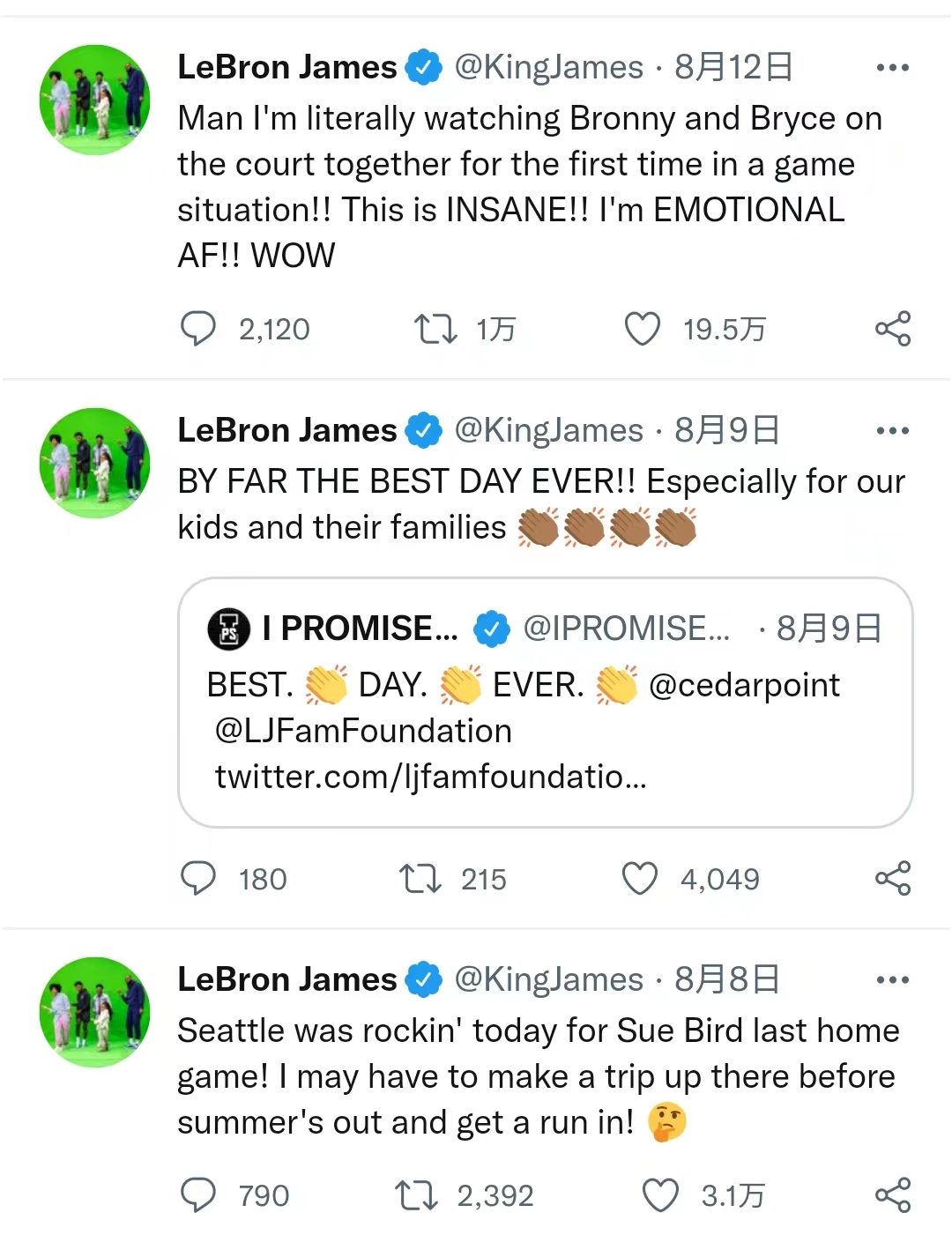952x1235 pixels.
Task: Like the Sue Bird tweet
Action: 660,1195
